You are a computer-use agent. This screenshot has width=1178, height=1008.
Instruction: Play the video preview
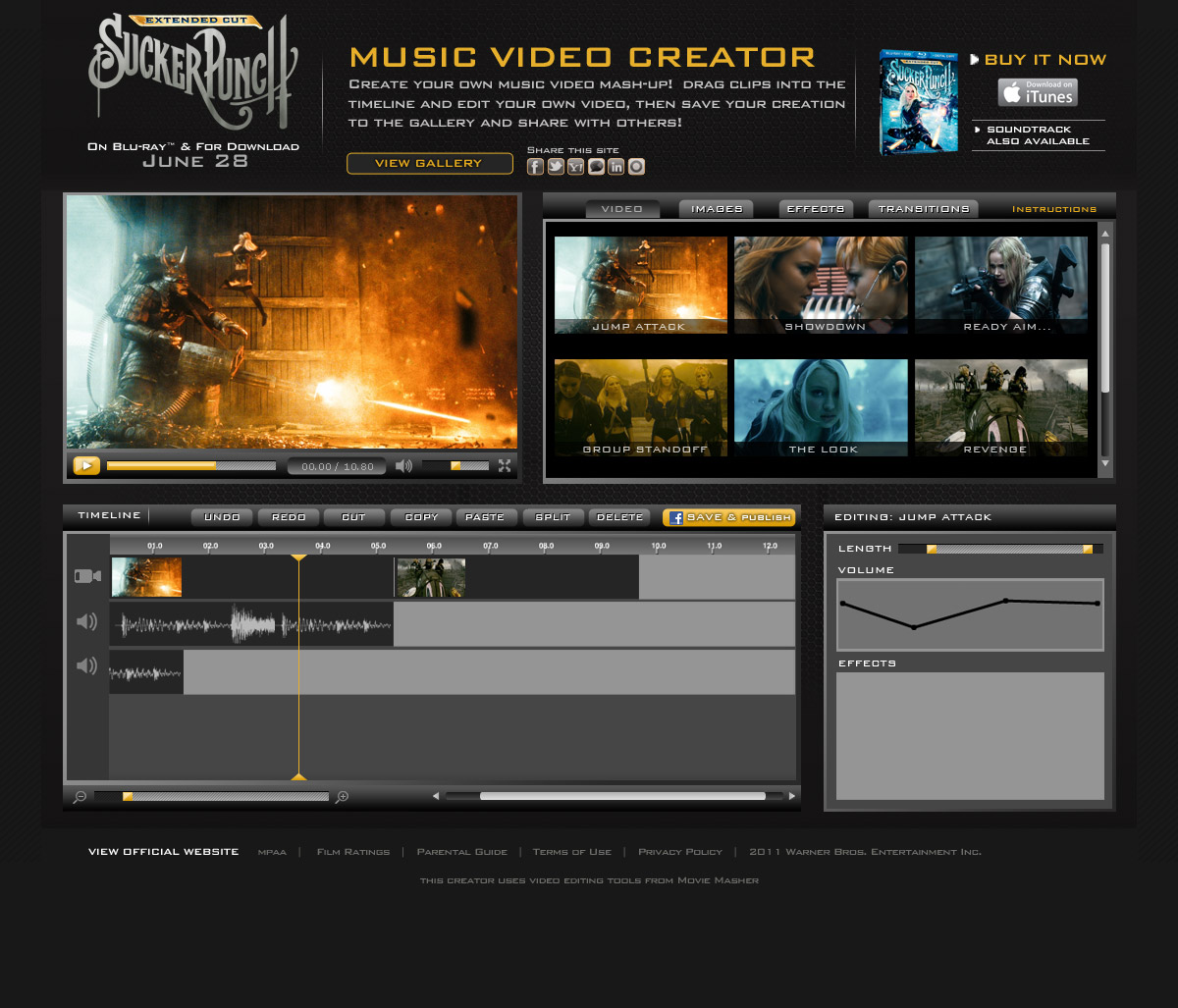[x=86, y=466]
